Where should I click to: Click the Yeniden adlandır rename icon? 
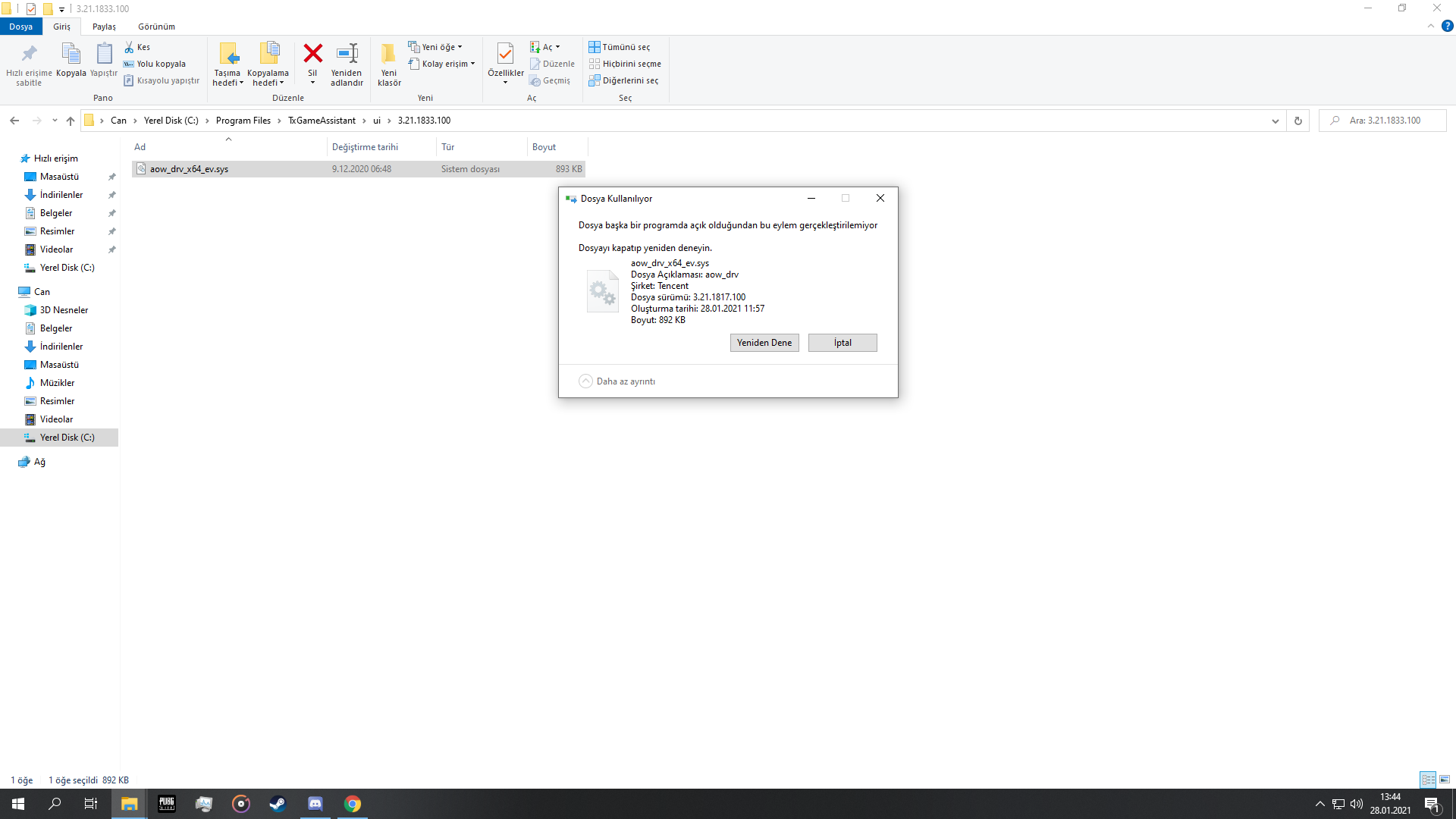(347, 54)
